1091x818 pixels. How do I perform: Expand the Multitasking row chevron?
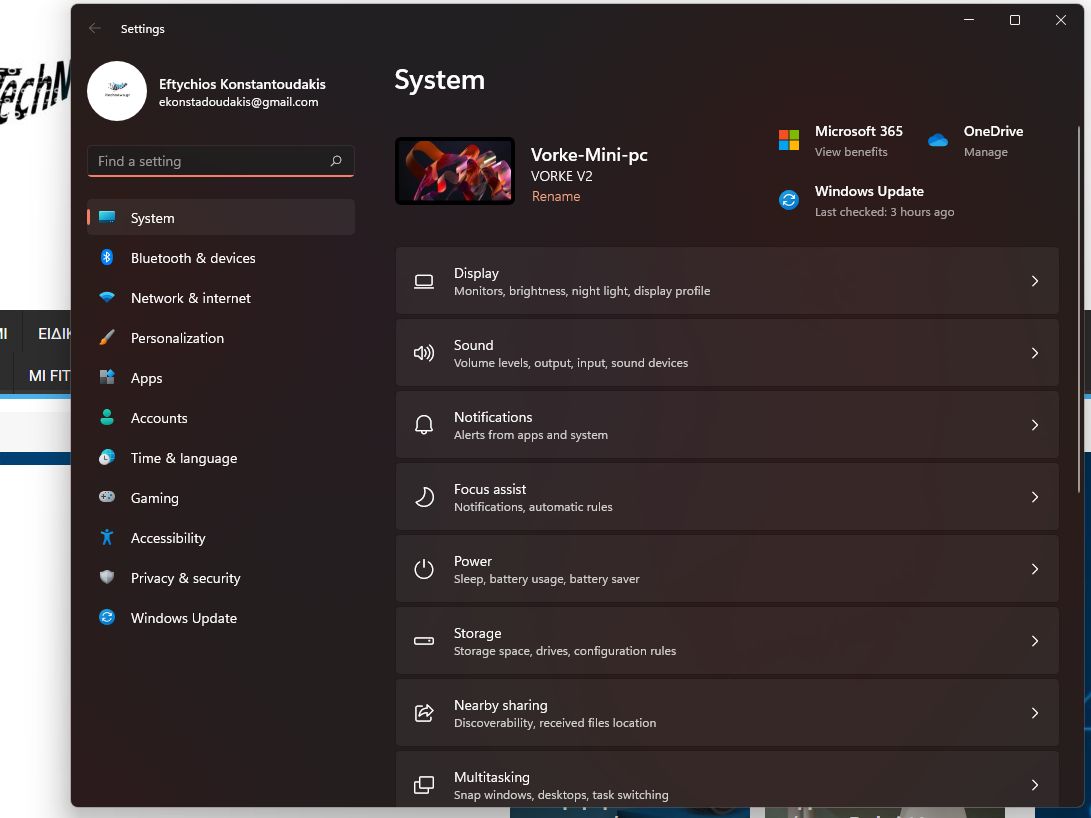(1035, 785)
